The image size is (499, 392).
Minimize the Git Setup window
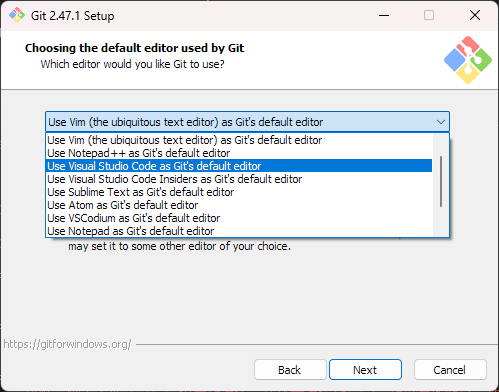coord(384,15)
